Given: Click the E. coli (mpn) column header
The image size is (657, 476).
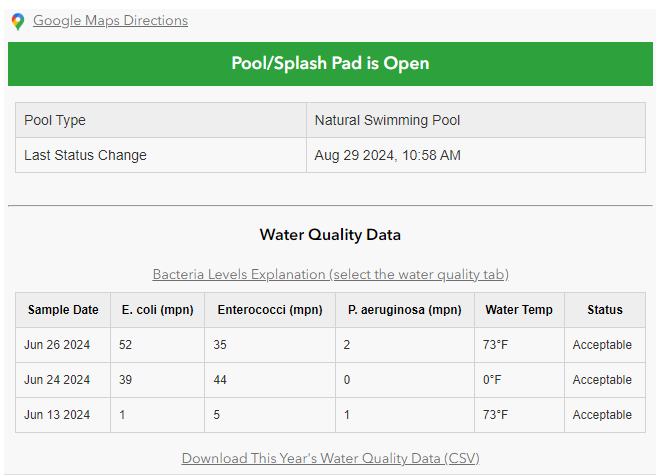Looking at the screenshot, I should 157,310.
